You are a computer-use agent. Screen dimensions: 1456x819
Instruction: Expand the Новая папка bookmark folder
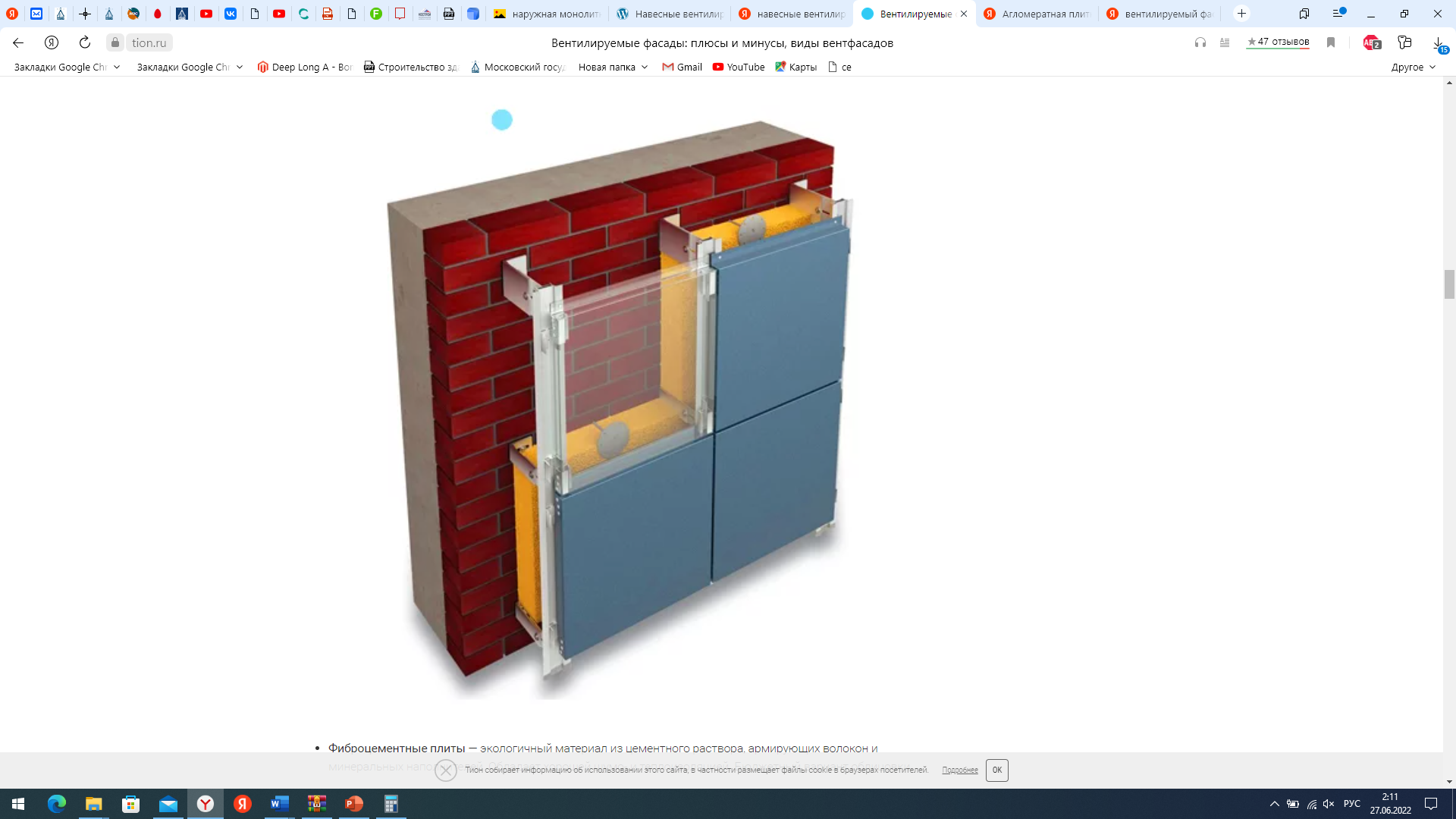pos(613,67)
